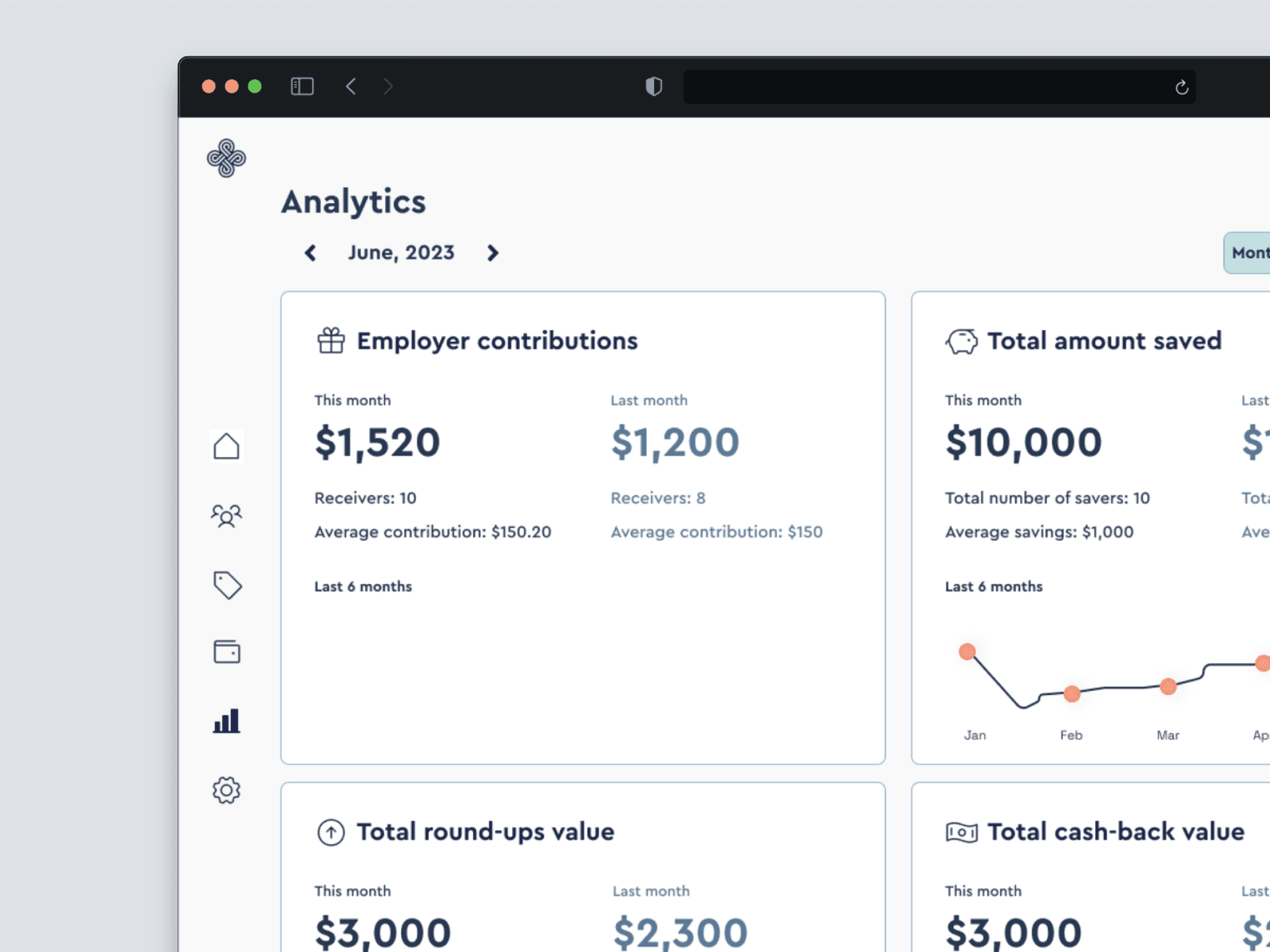Click the Jan axis label on chart
The image size is (1270, 952).
pos(976,735)
